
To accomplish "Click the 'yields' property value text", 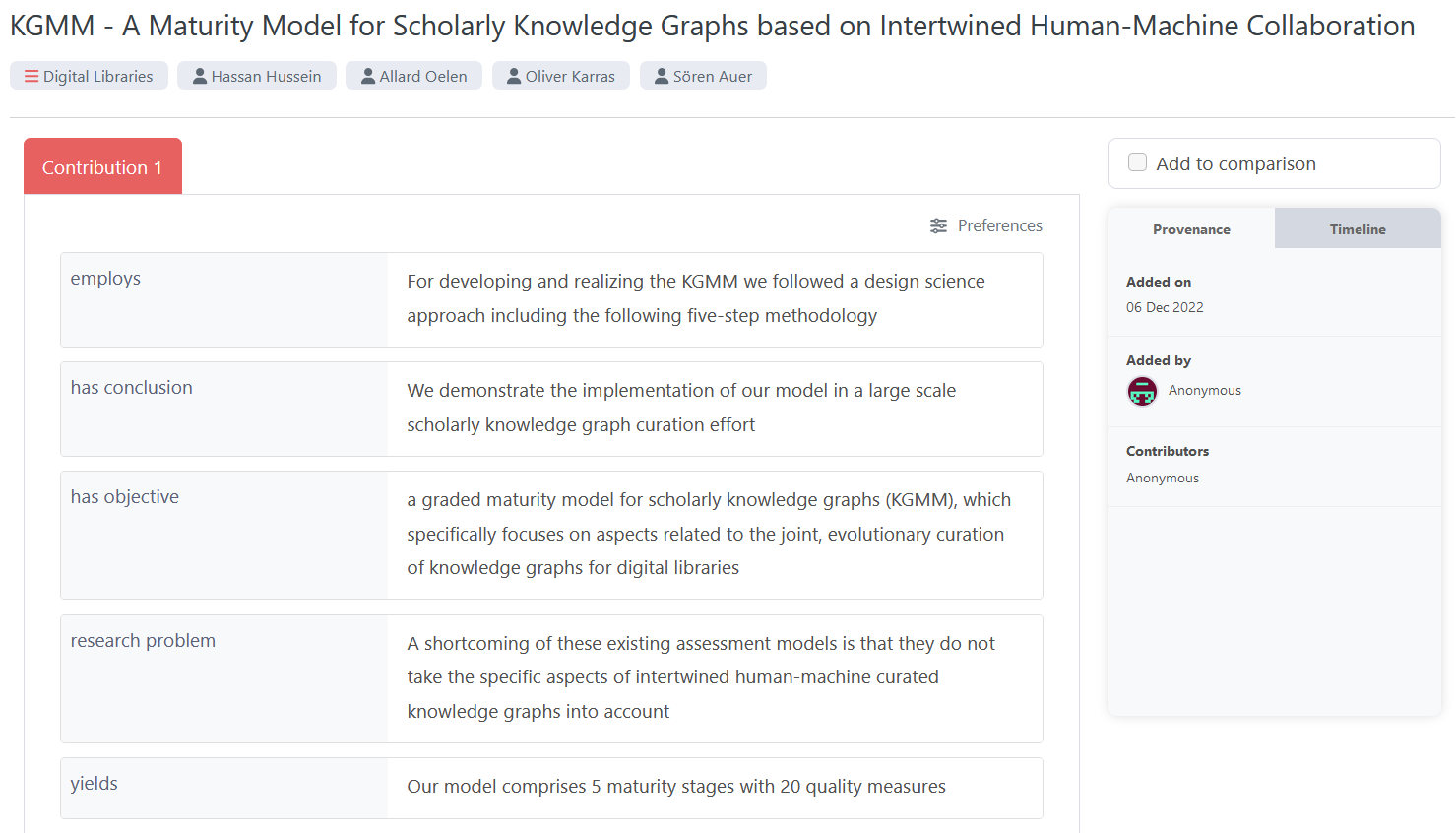I will [x=676, y=787].
